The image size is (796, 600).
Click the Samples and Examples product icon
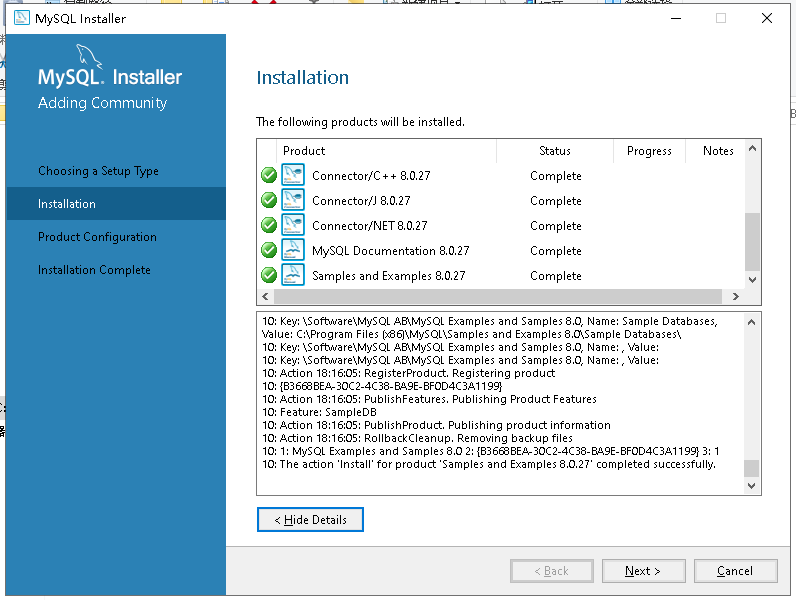293,274
